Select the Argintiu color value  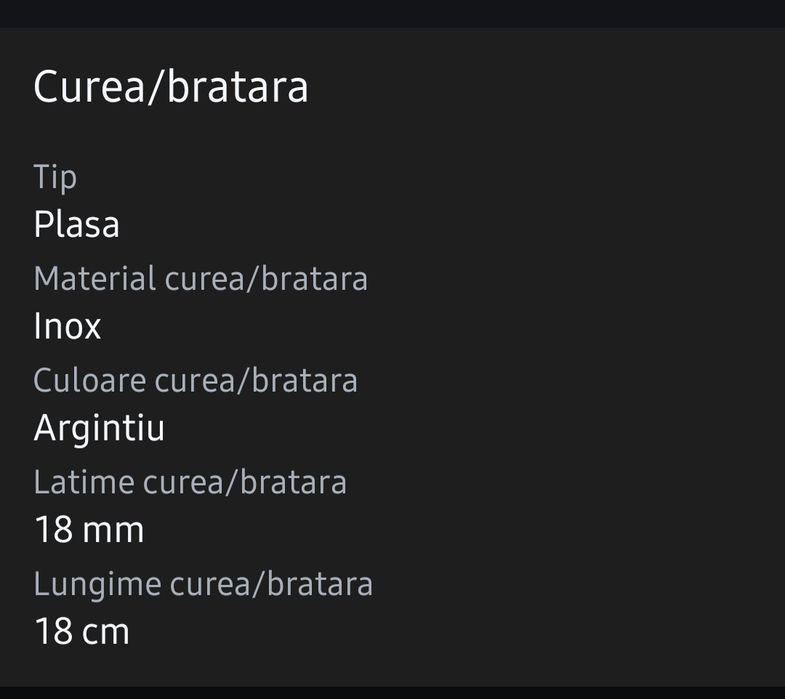click(x=99, y=428)
